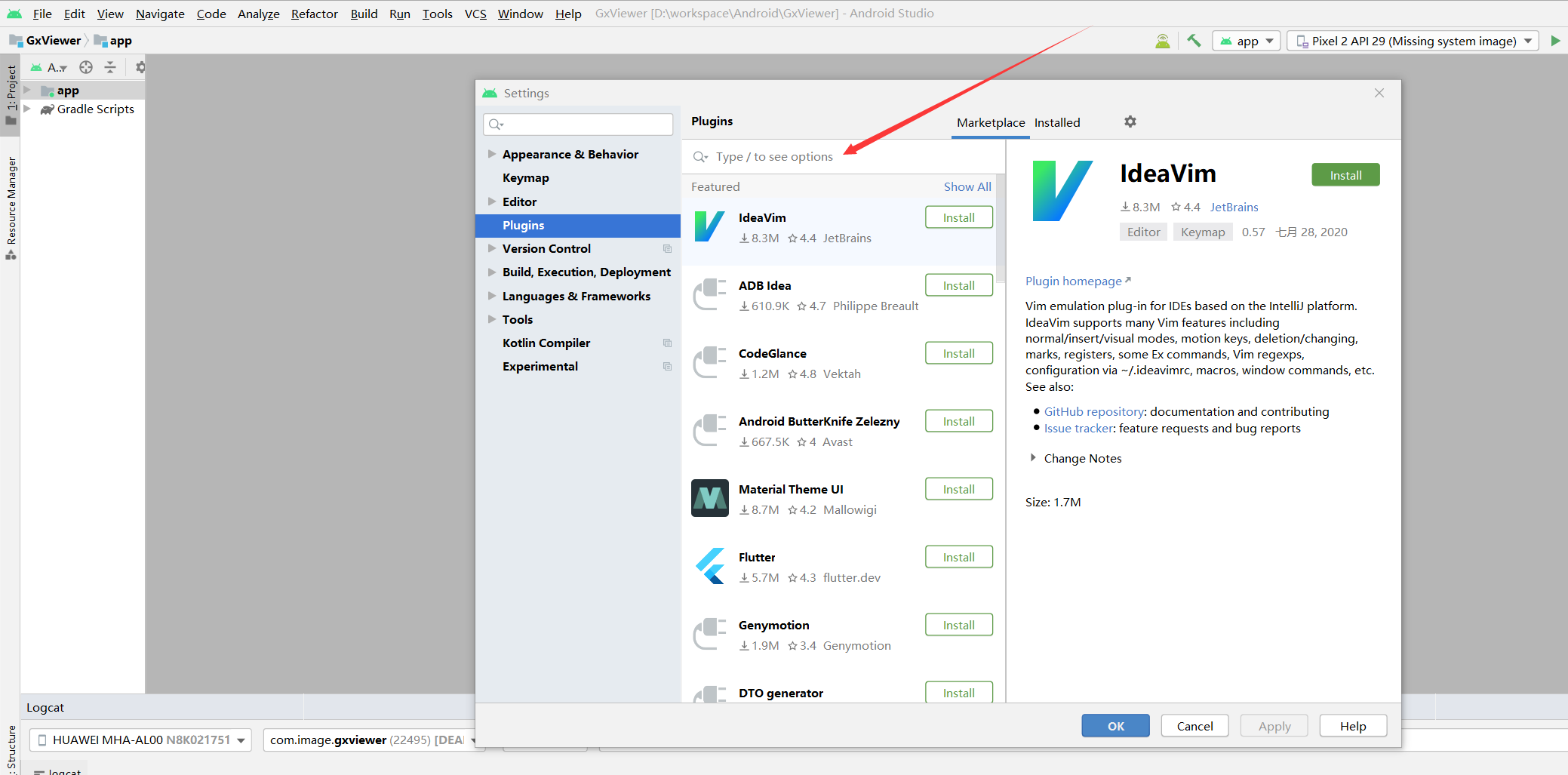
Task: Expand Languages & Frameworks settings
Action: point(492,296)
